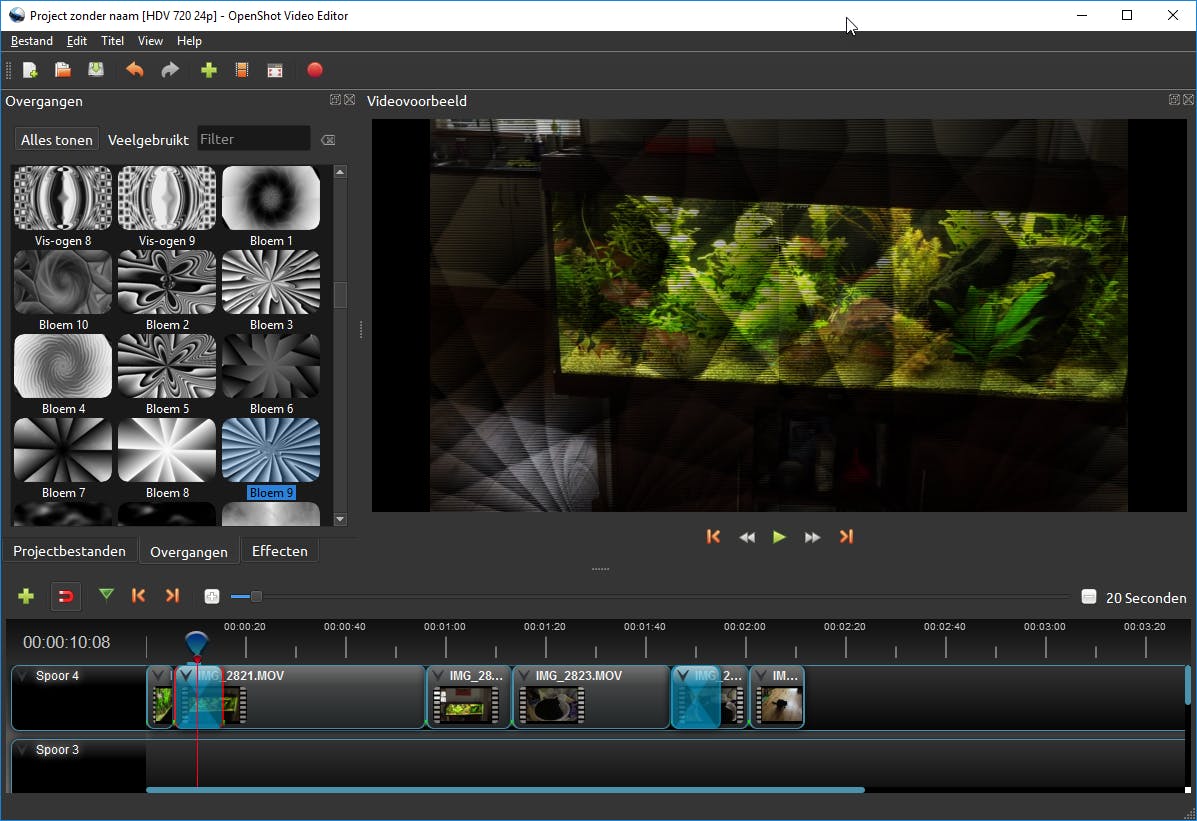
Task: Play the video preview
Action: point(779,537)
